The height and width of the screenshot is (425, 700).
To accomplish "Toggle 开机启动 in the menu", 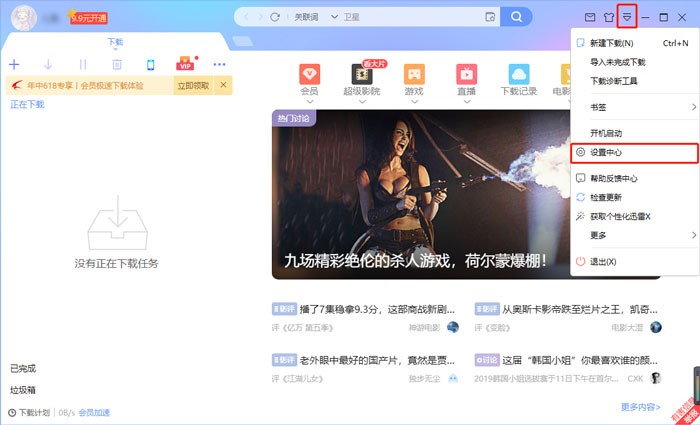I will click(634, 133).
